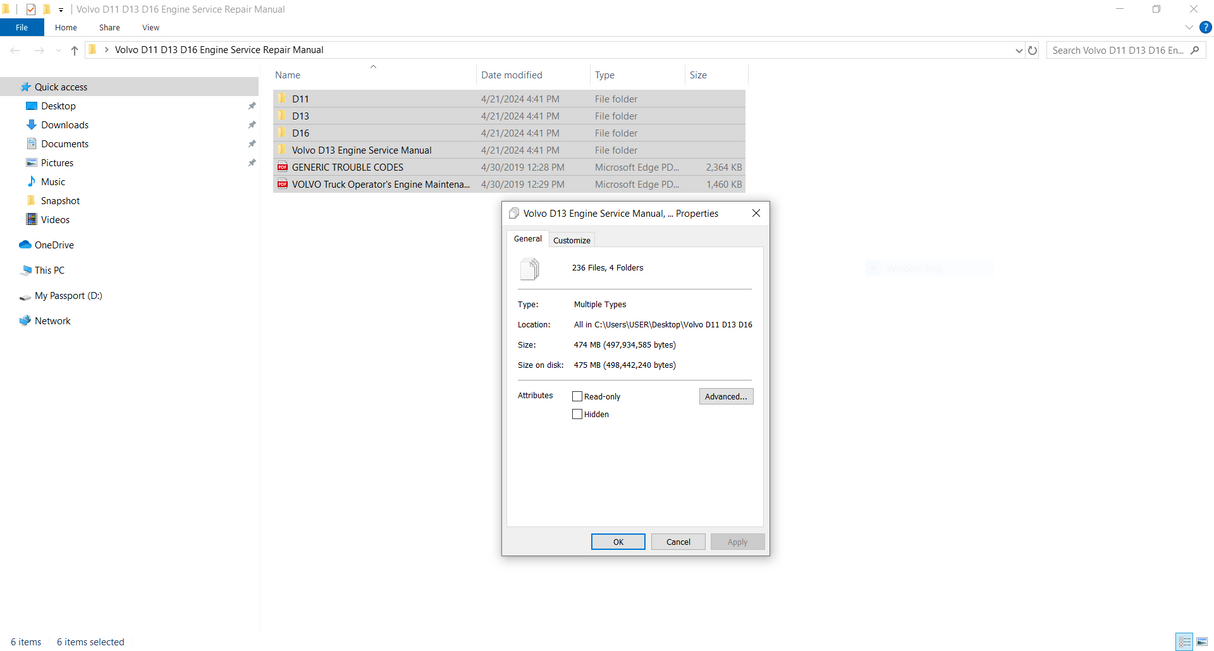
Task: Refresh the current folder view
Action: 1033,50
